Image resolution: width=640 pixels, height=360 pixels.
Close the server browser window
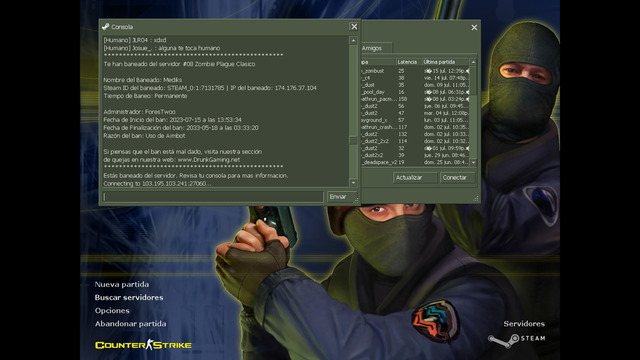[x=474, y=27]
